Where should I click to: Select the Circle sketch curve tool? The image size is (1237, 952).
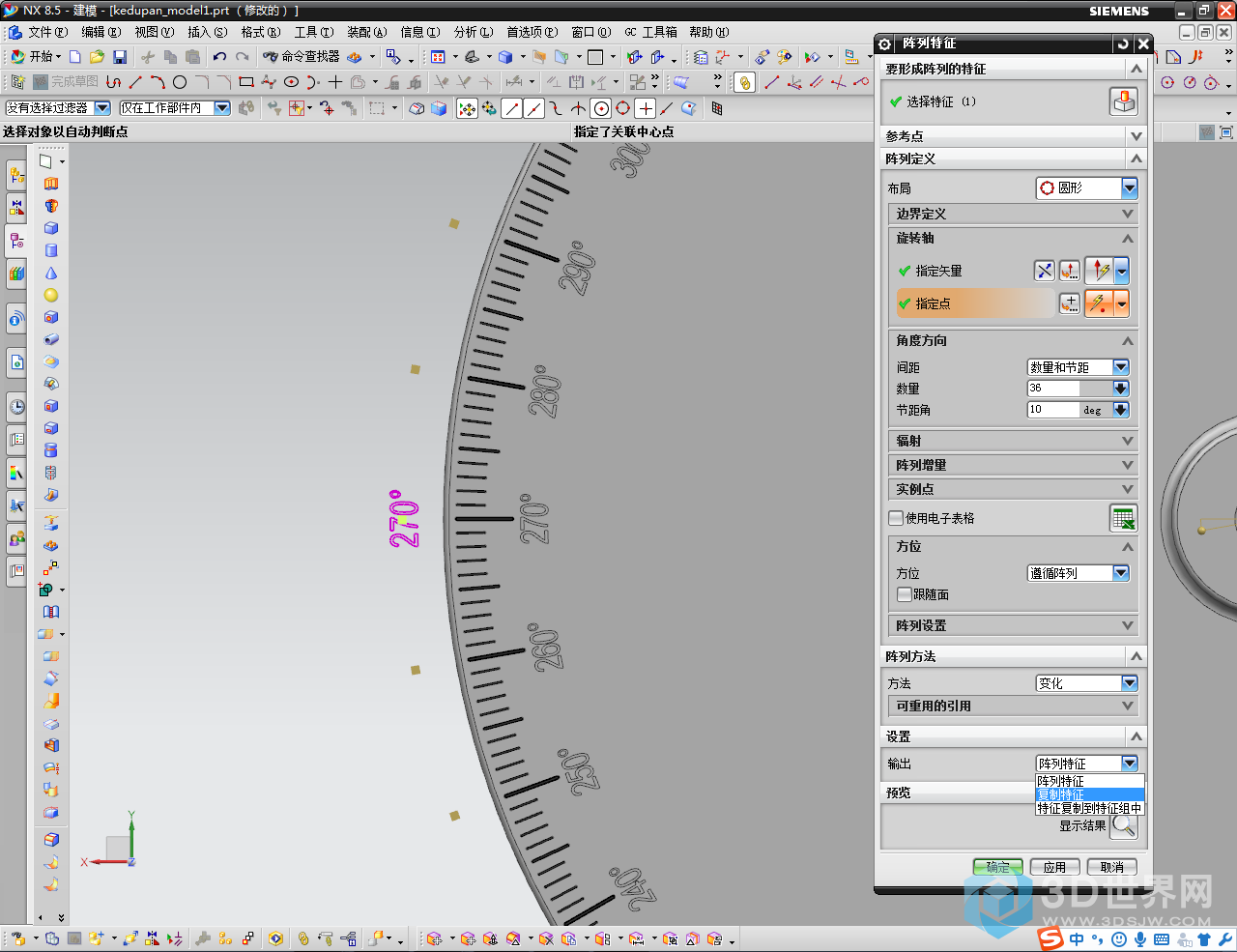[x=180, y=82]
